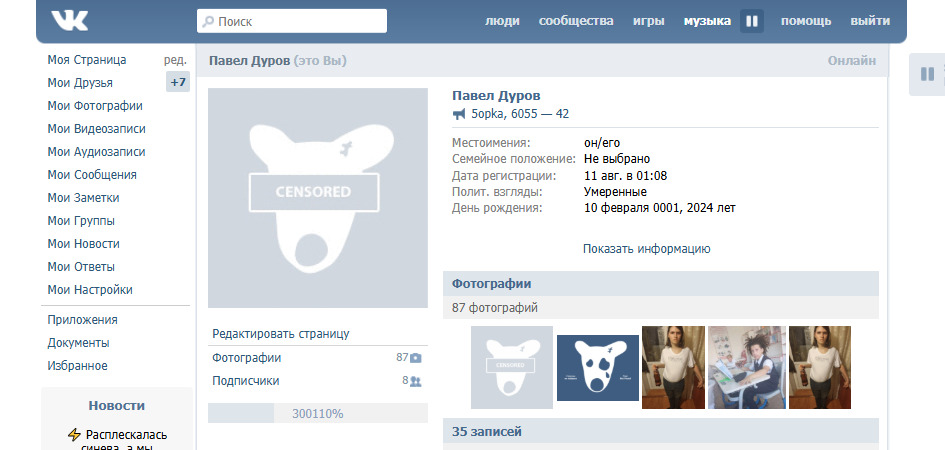Click the large CENSORED profile avatar

tap(318, 198)
